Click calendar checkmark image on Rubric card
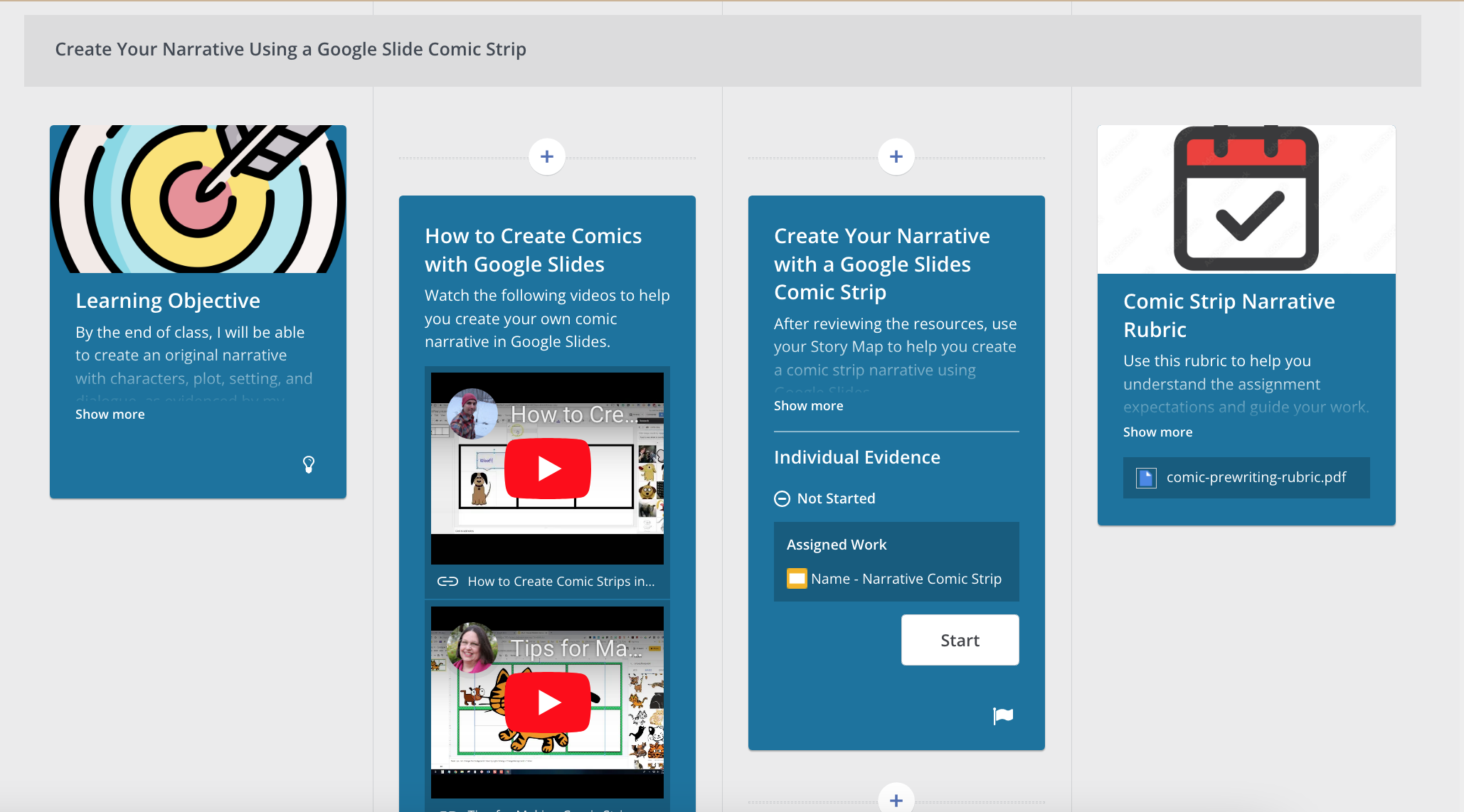Screen dimensions: 1464x812 tap(1246, 199)
